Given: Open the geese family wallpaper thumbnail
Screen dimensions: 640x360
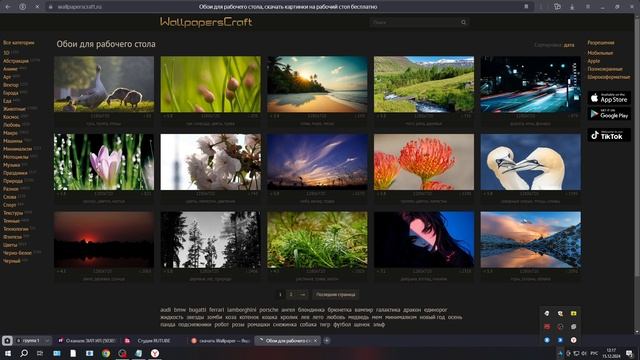Looking at the screenshot, I should 104,84.
